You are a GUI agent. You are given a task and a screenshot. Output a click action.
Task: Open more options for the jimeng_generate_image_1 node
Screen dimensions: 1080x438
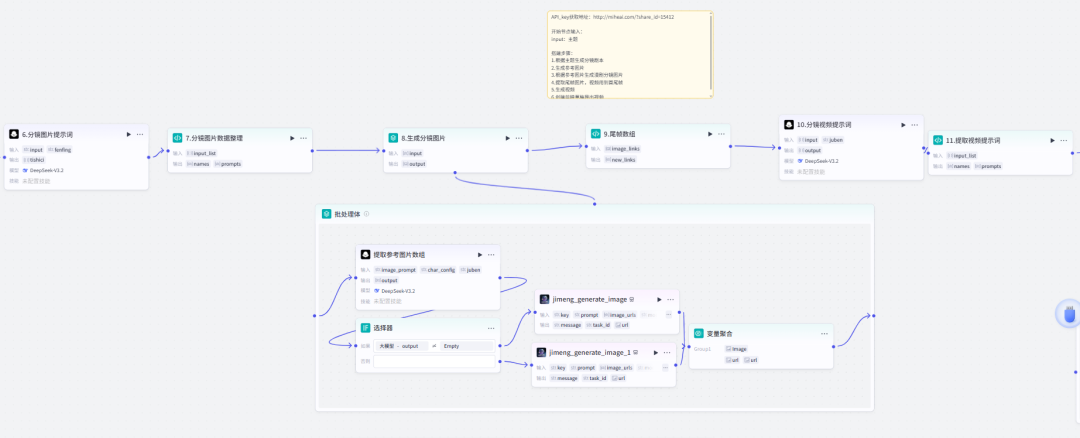tap(667, 352)
